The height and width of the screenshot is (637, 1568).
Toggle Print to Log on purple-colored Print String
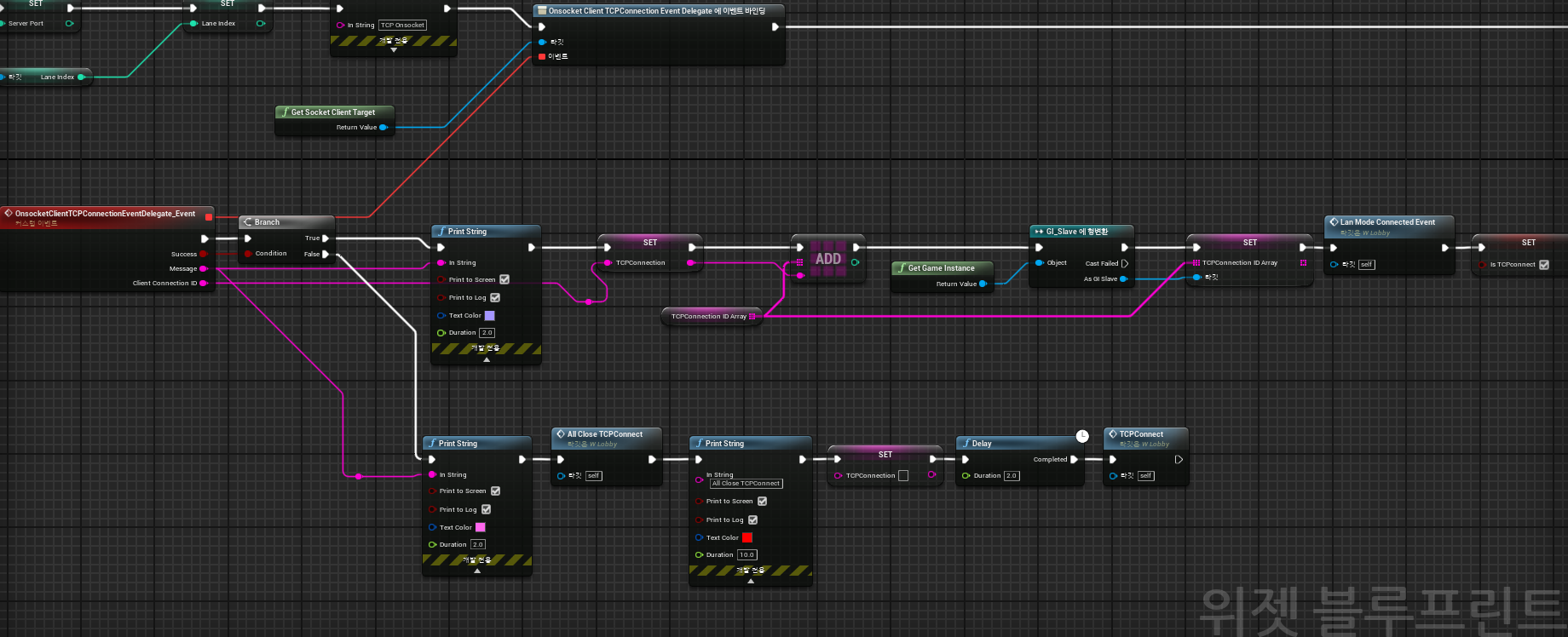(x=495, y=297)
